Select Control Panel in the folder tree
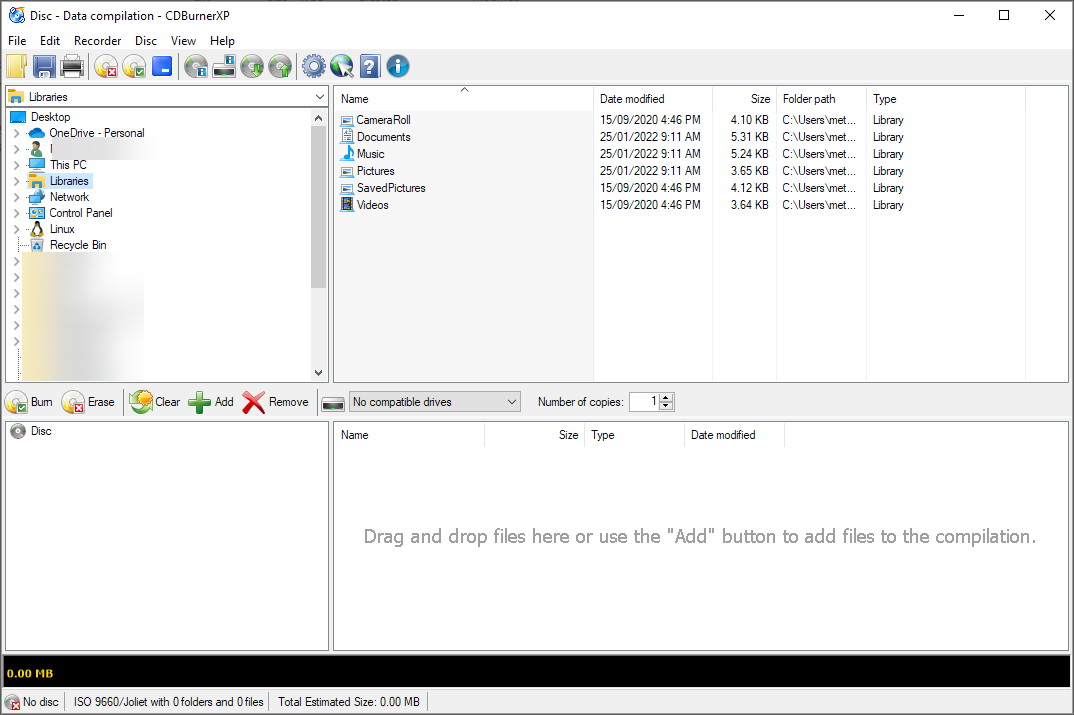 (x=81, y=213)
